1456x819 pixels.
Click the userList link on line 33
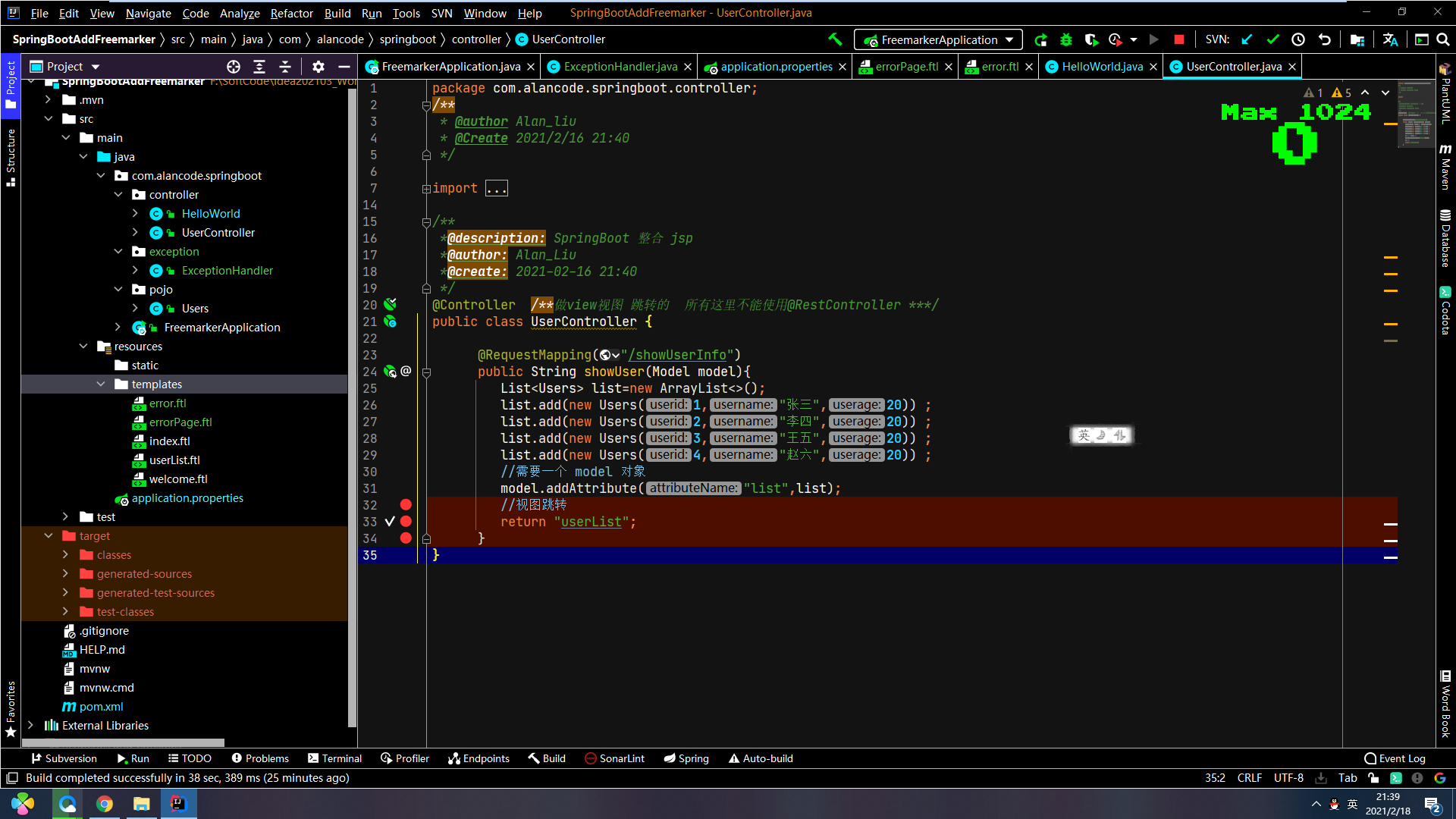click(591, 522)
